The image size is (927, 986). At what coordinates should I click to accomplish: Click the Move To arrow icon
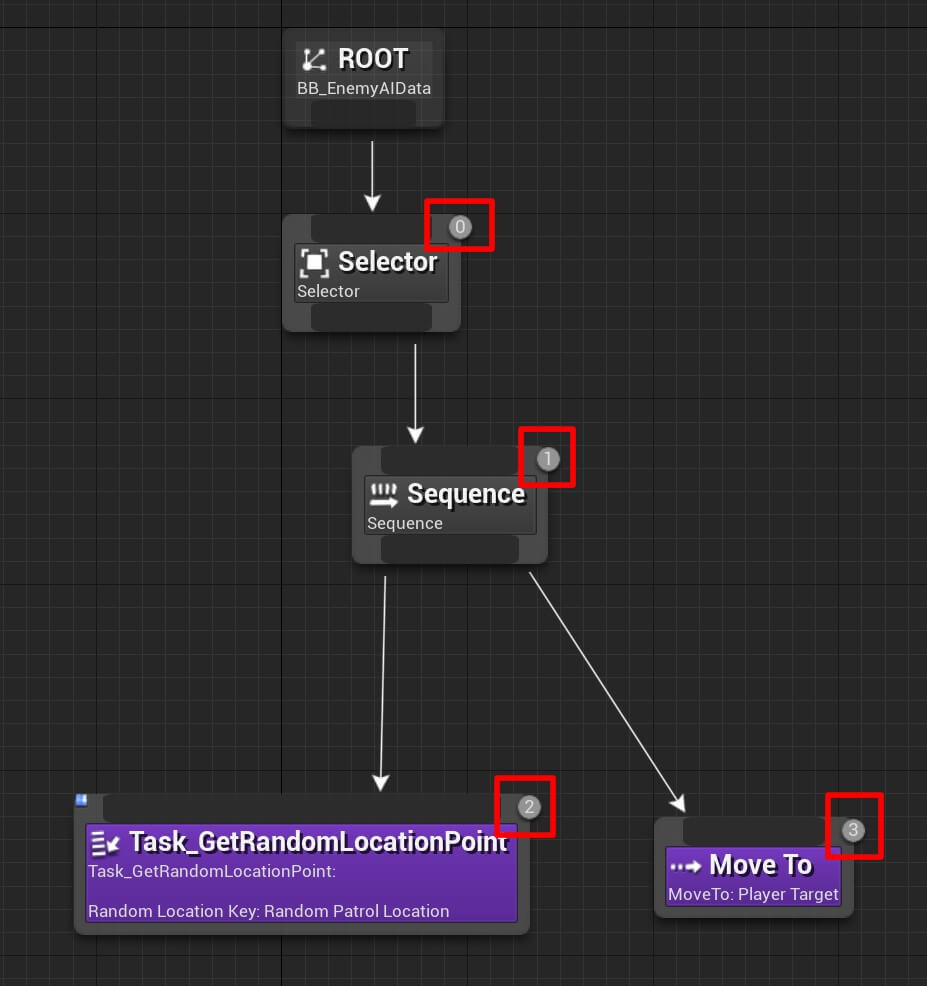pyautogui.click(x=688, y=865)
